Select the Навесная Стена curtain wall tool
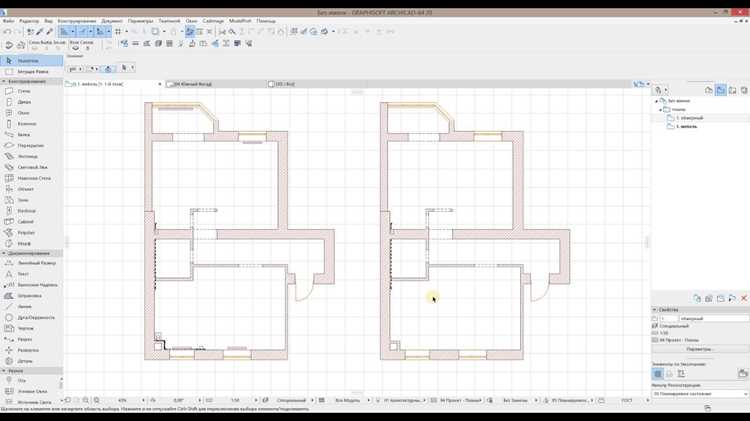 tap(31, 178)
